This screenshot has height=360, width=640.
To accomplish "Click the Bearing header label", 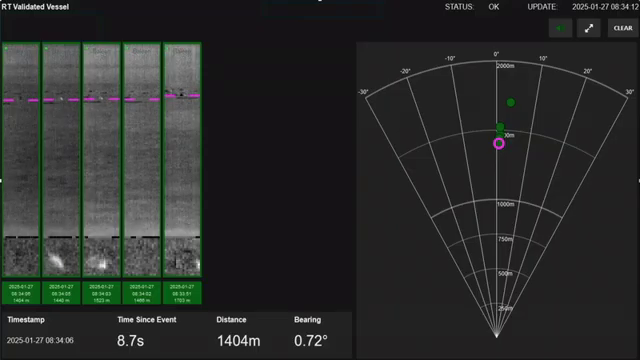I will [307, 320].
